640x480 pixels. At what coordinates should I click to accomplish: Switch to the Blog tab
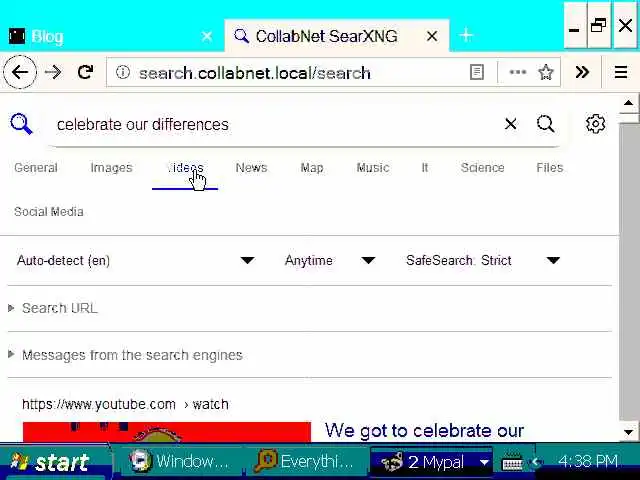point(110,36)
